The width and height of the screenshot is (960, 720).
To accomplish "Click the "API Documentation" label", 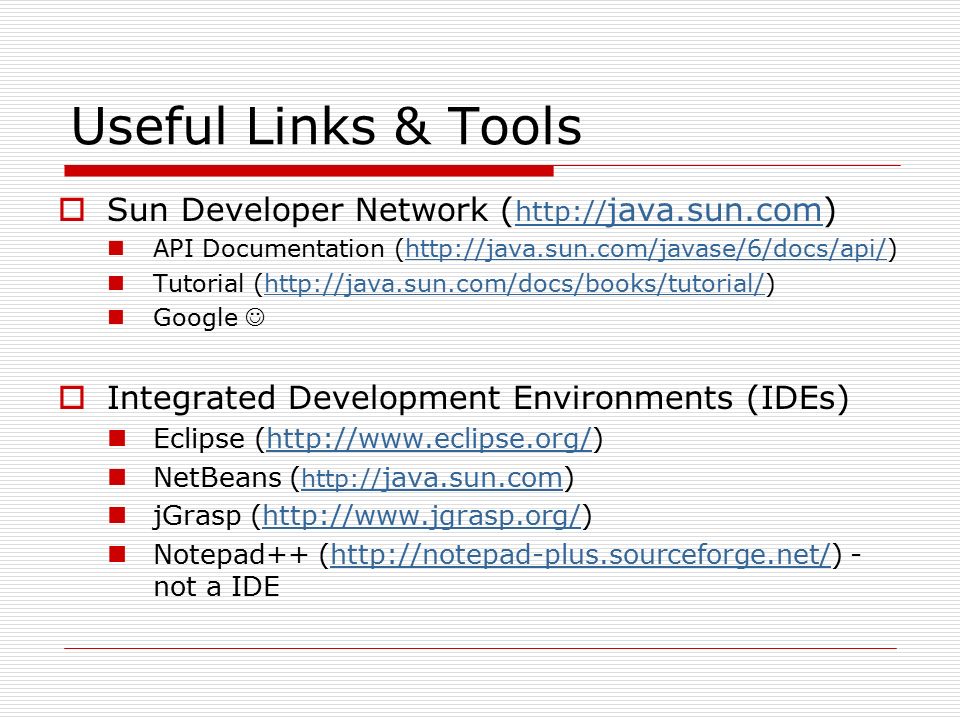I will click(269, 249).
